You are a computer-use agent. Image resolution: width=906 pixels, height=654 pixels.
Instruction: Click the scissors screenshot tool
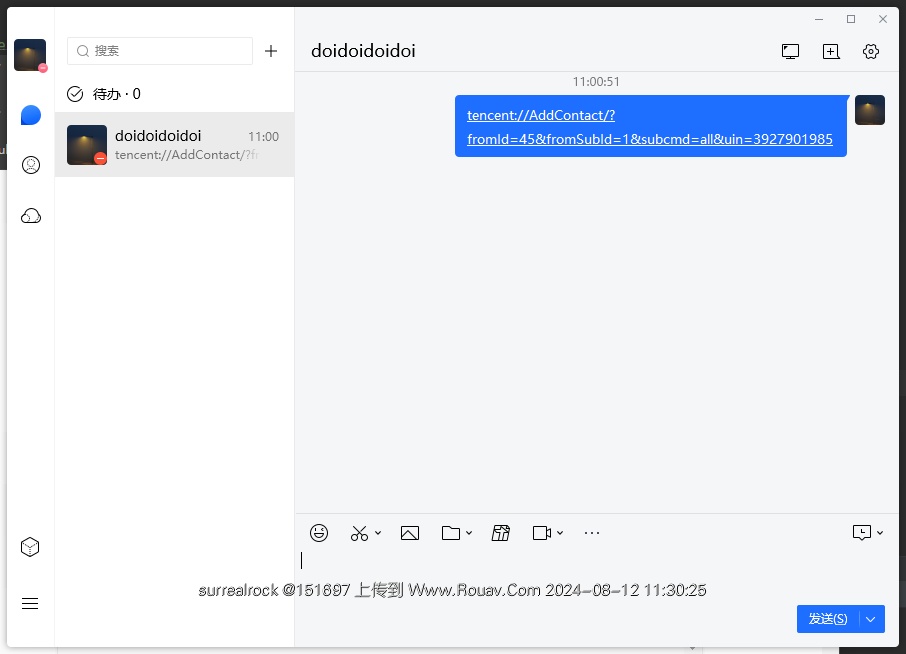click(x=359, y=533)
